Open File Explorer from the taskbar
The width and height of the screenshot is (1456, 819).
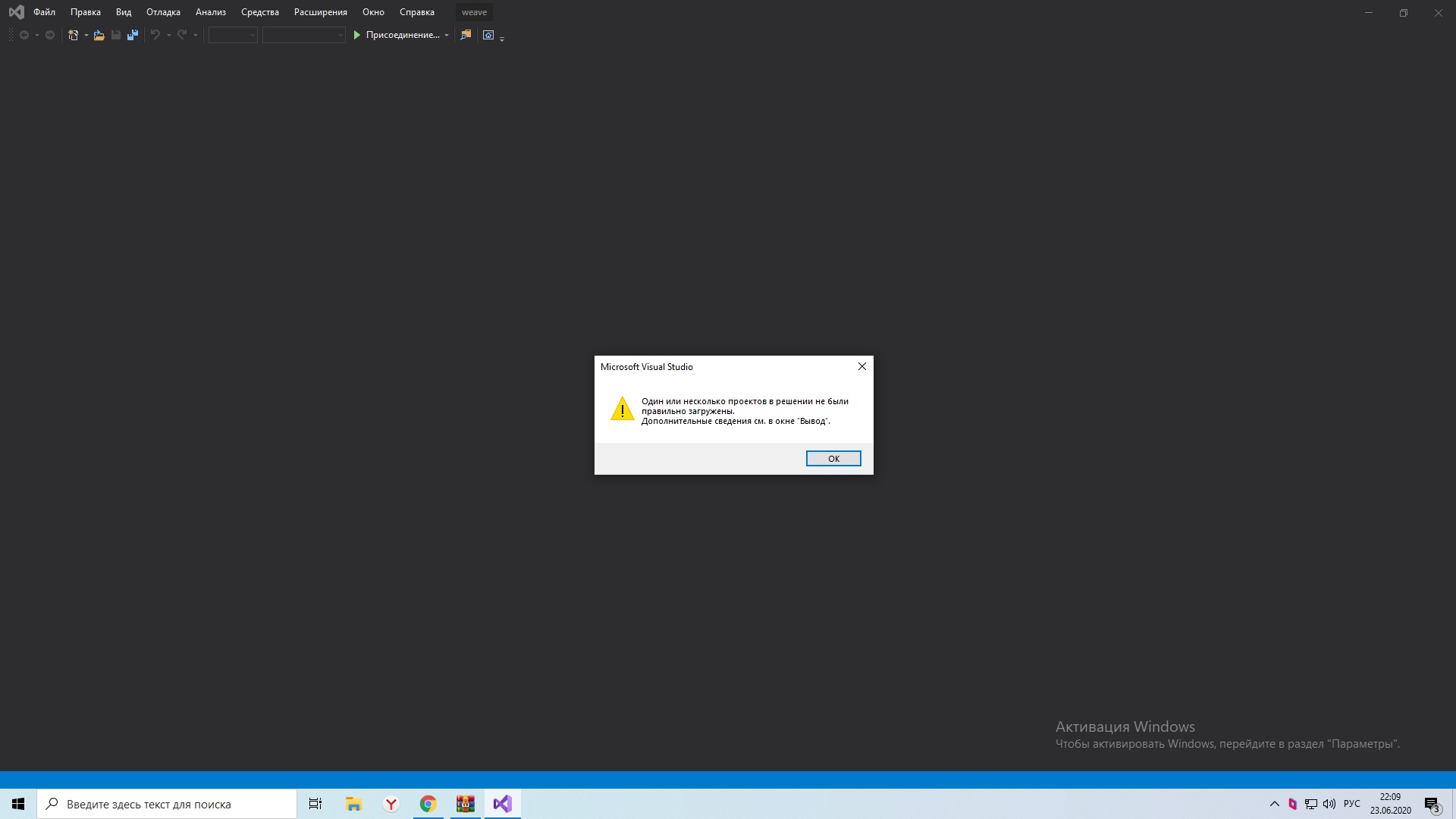[x=353, y=804]
